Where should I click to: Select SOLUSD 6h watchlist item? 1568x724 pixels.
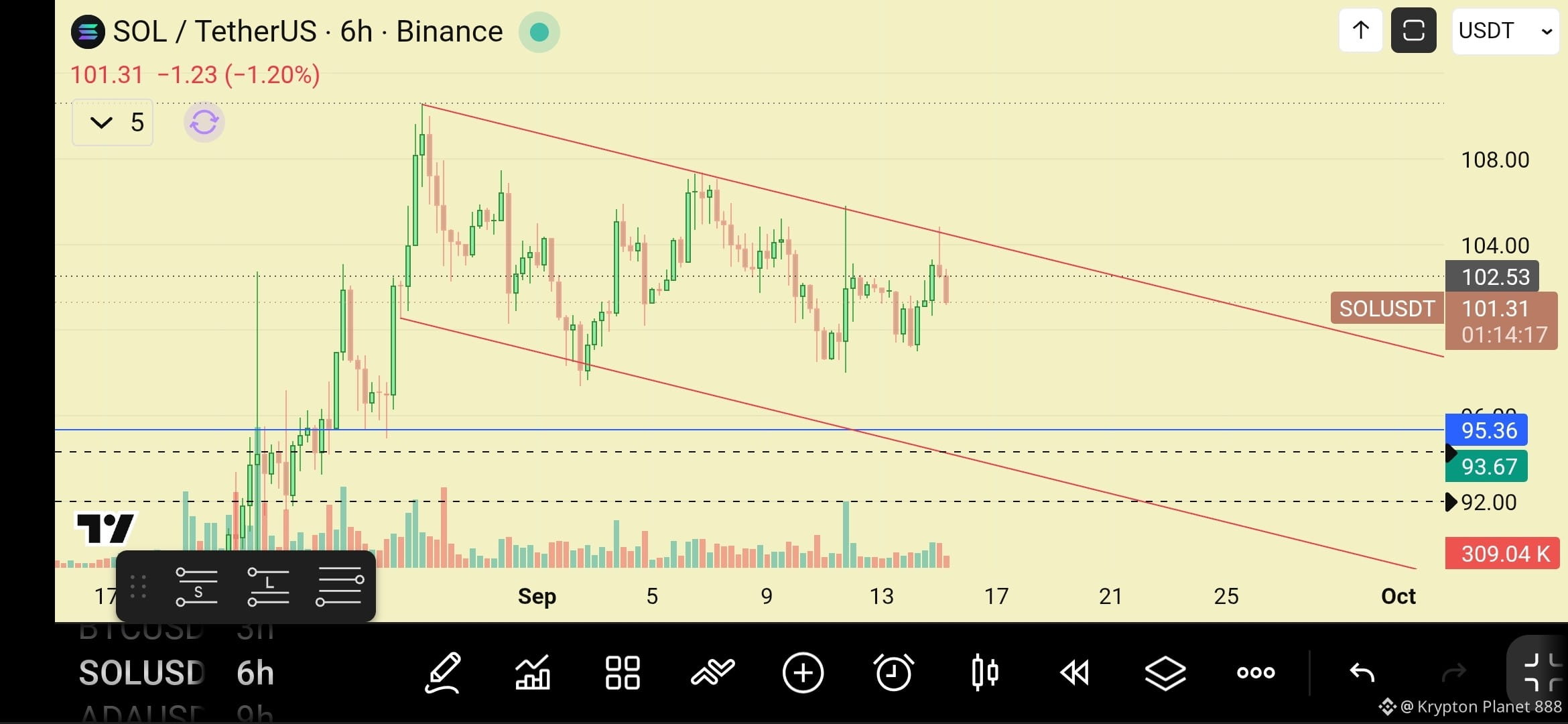(176, 674)
